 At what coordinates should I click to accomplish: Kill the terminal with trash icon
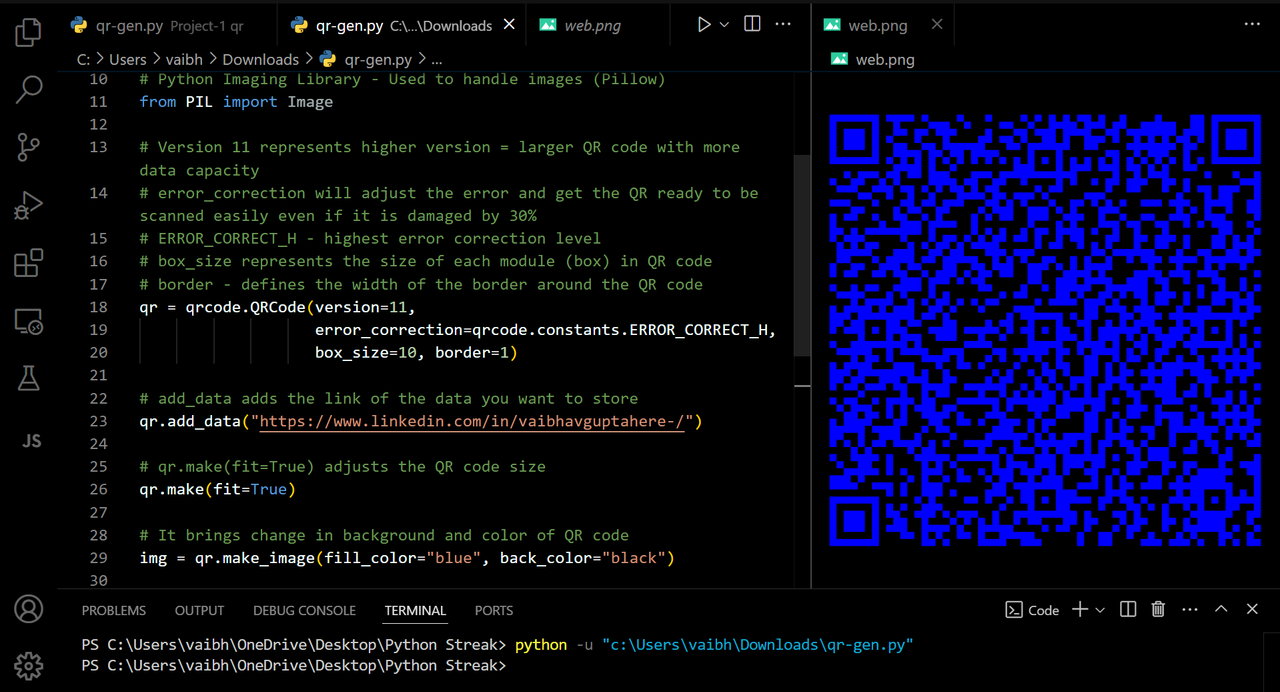tap(1158, 609)
